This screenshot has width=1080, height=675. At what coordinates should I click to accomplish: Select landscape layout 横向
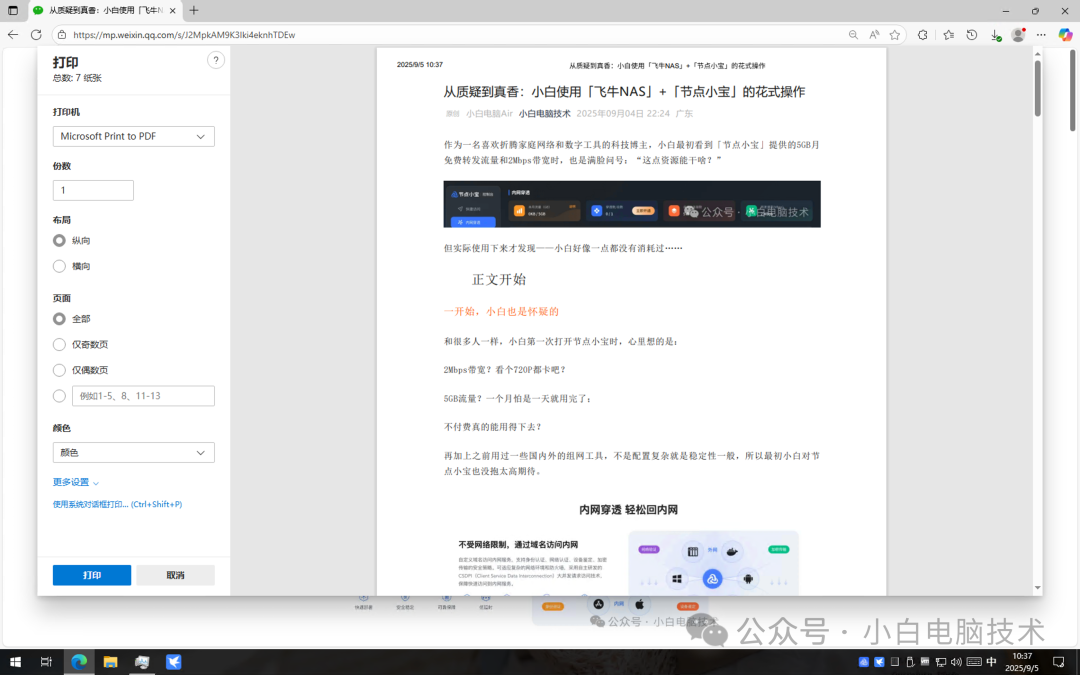point(59,266)
